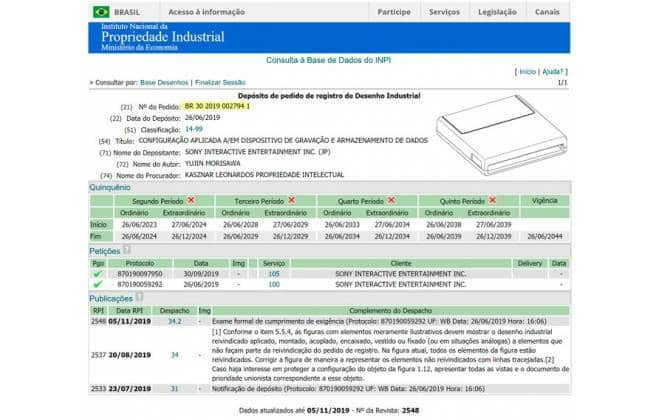Click the Propriedade Industrial banner logo
The image size is (660, 420).
(x=162, y=37)
